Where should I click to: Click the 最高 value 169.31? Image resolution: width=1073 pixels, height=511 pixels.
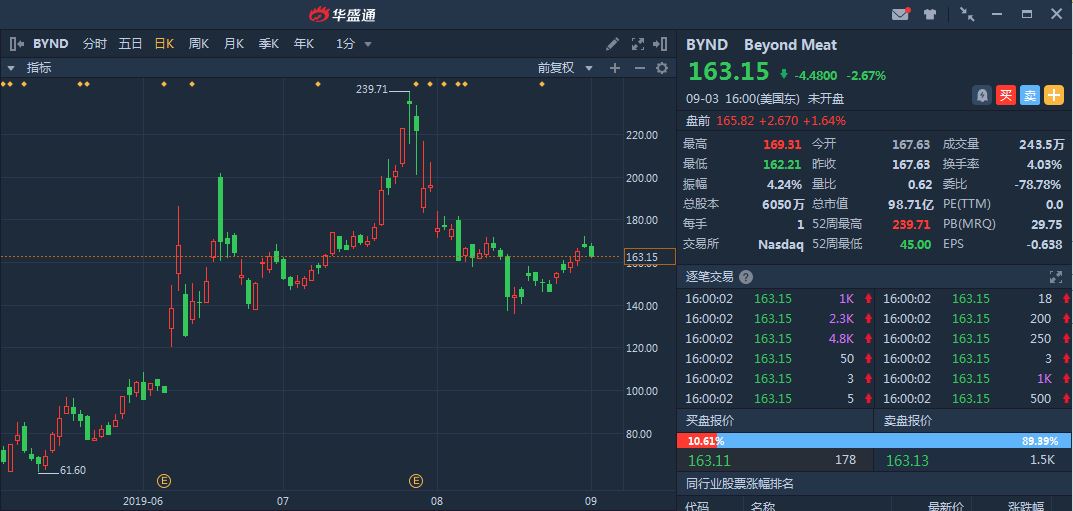(x=784, y=144)
